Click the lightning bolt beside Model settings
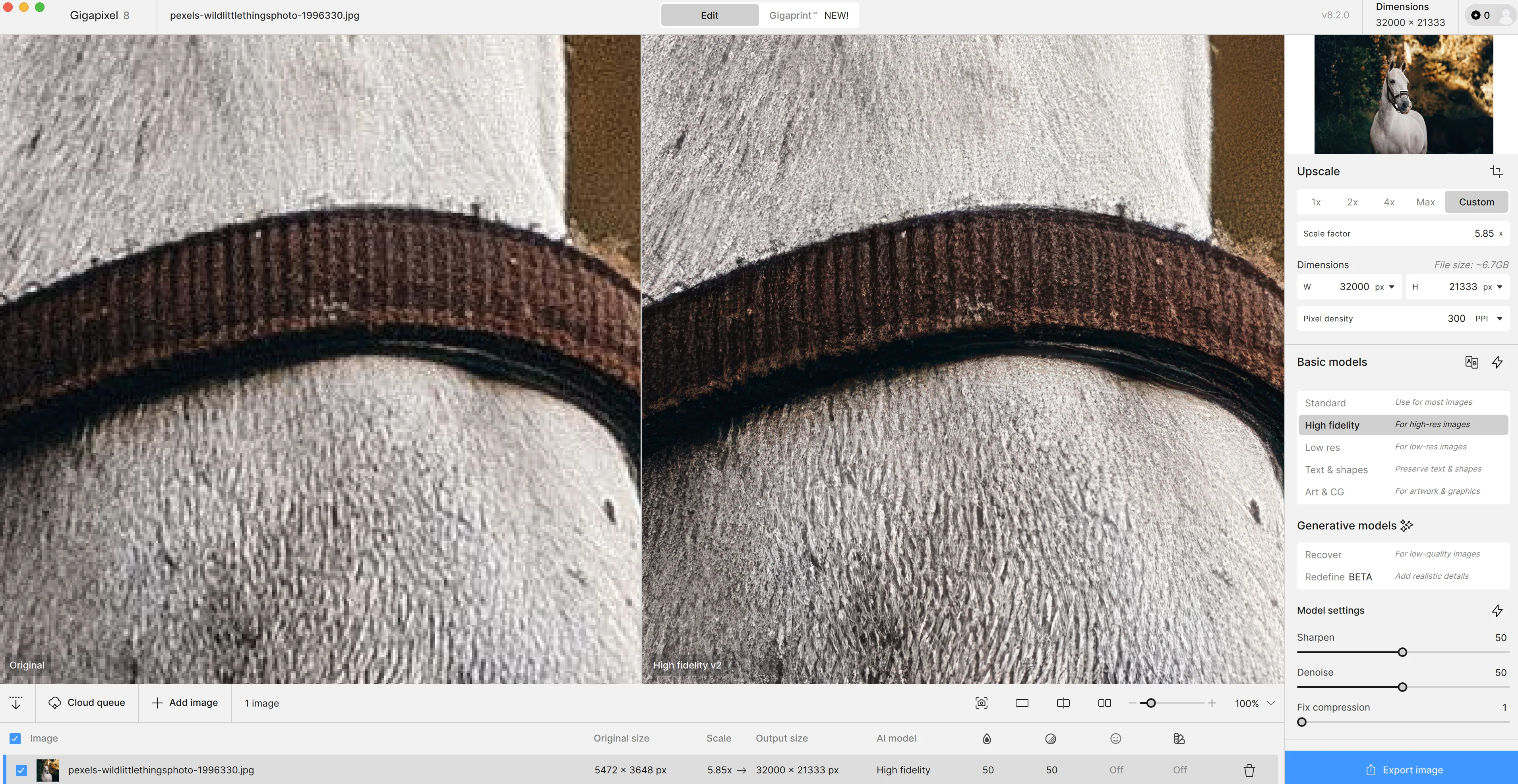The width and height of the screenshot is (1518, 784). point(1497,610)
